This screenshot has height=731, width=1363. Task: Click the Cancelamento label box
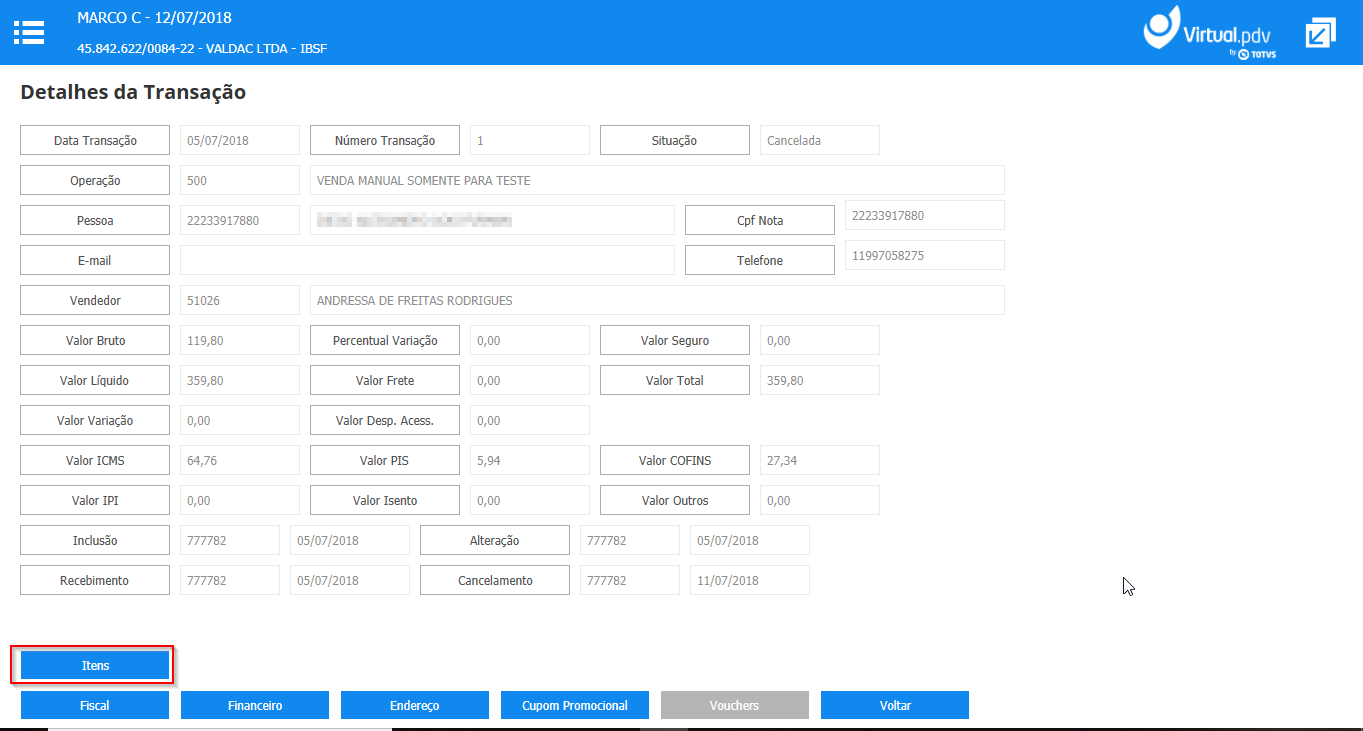tap(495, 580)
